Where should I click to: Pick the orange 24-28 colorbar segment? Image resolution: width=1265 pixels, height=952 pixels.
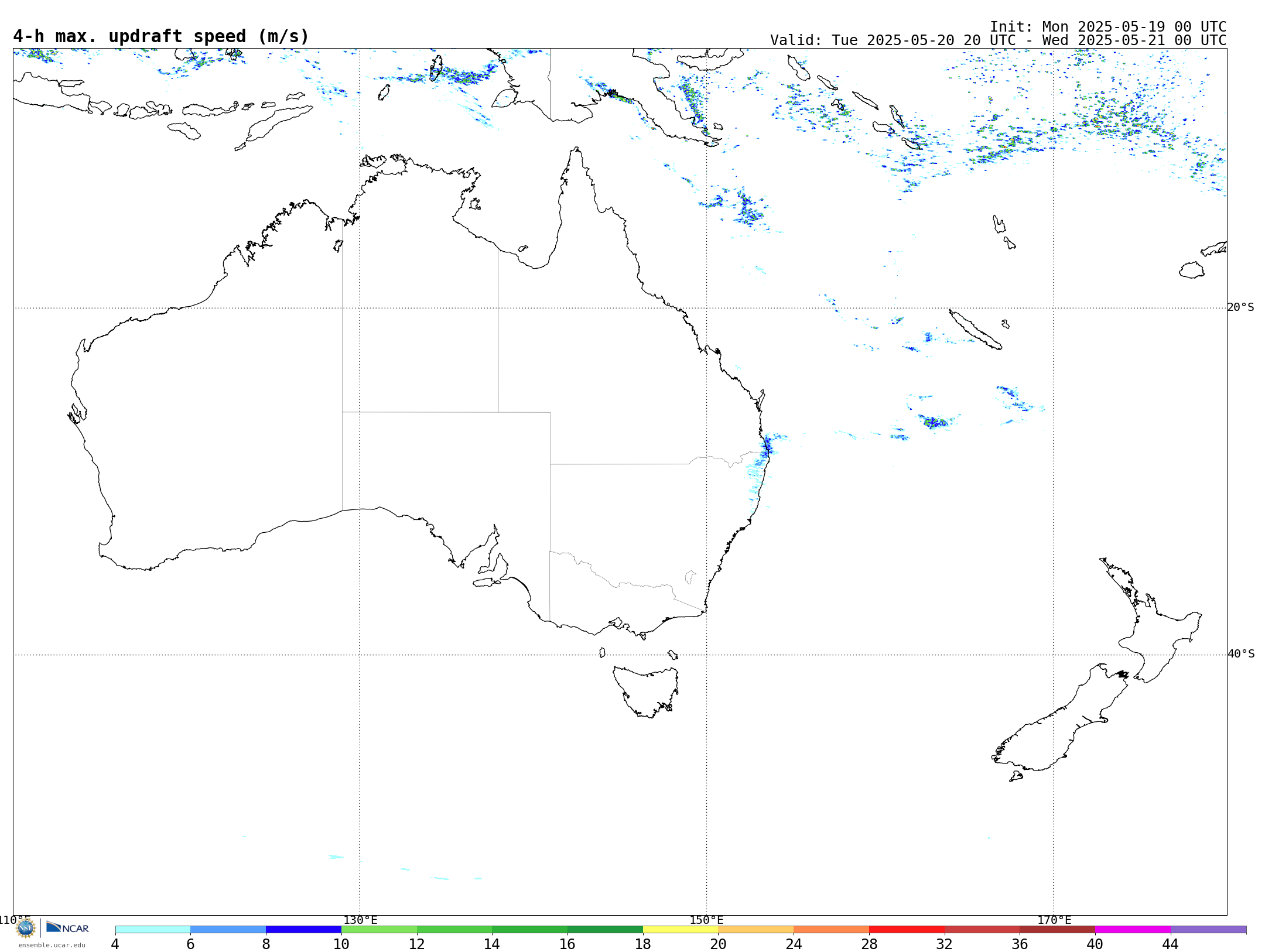pos(832,929)
